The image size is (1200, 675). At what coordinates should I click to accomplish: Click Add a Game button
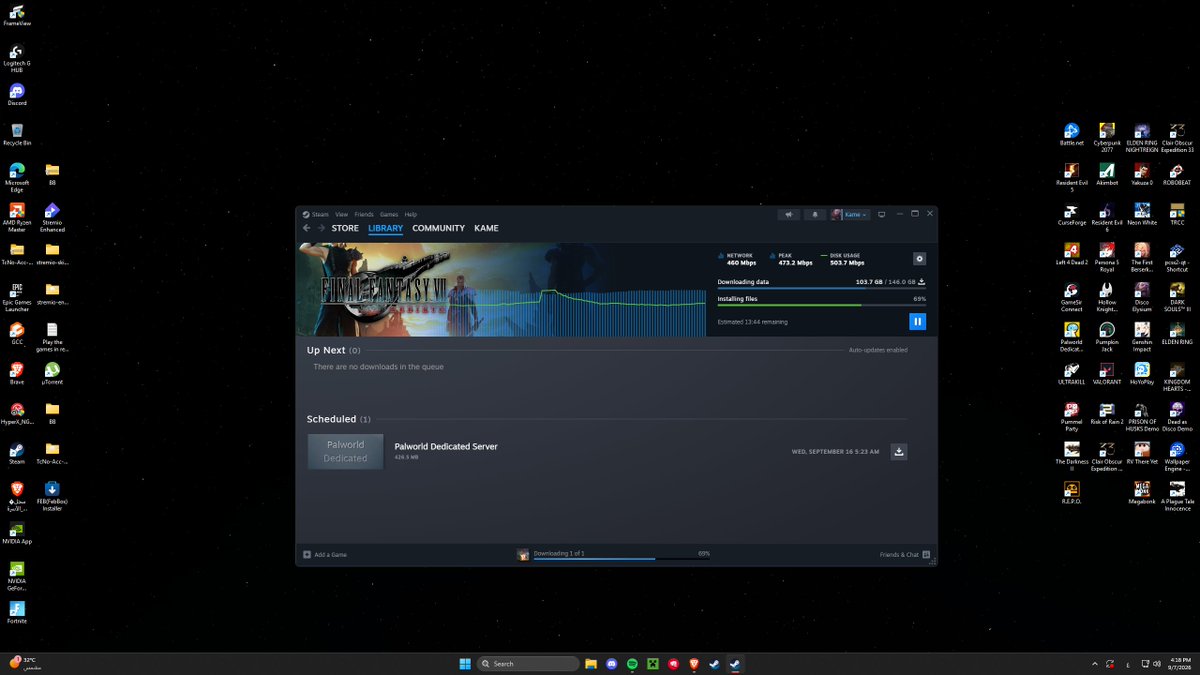coord(325,554)
